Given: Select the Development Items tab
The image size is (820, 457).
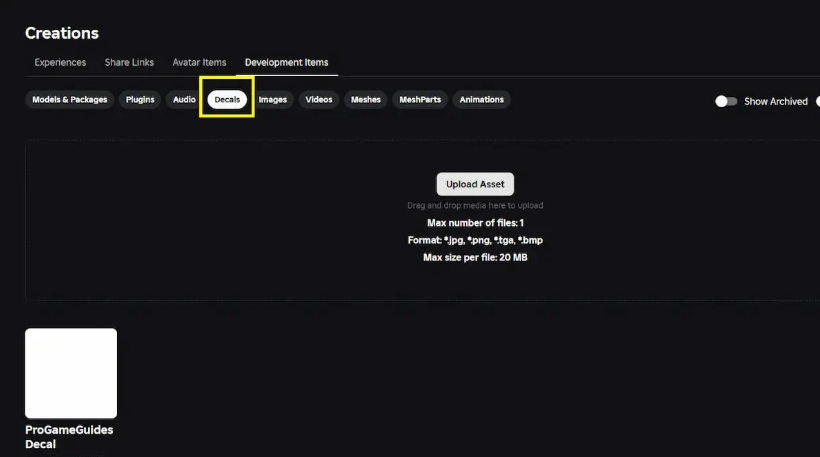Looking at the screenshot, I should 286,62.
